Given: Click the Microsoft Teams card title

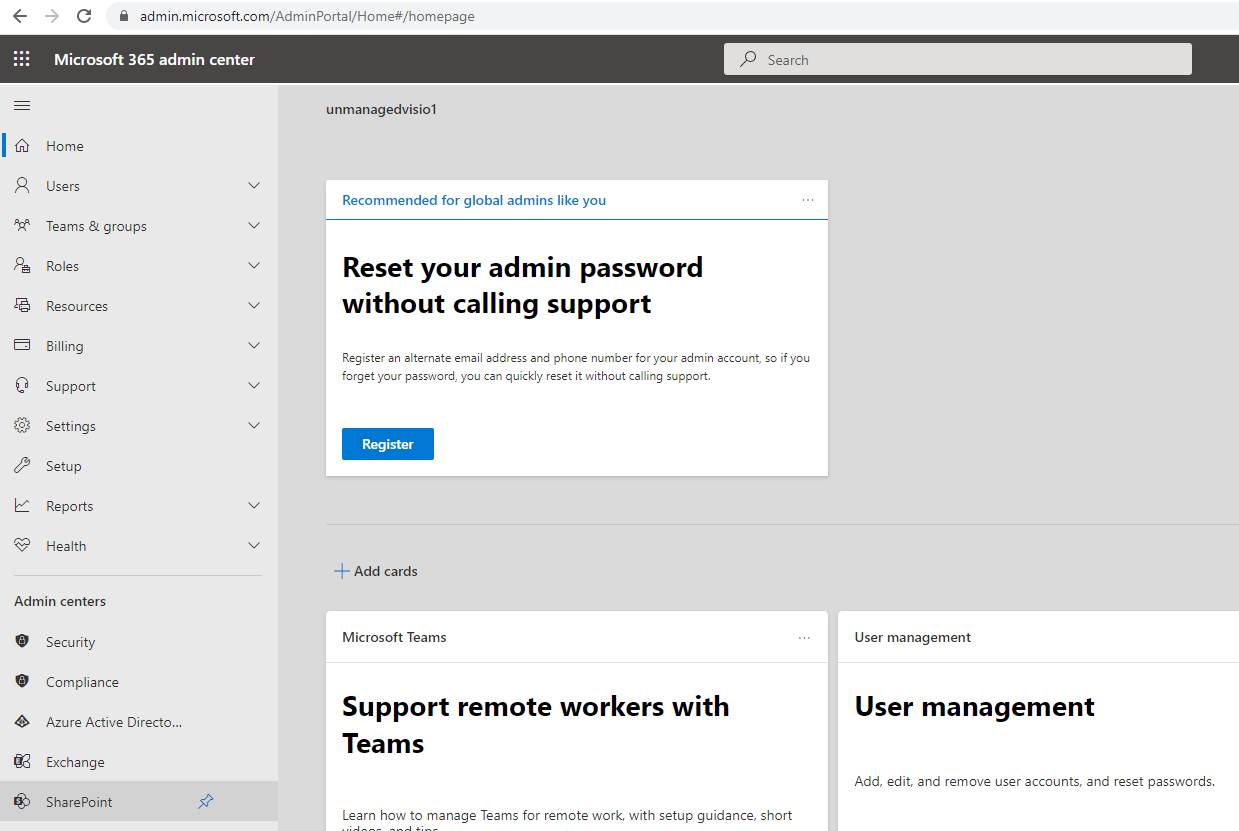Looking at the screenshot, I should coord(394,637).
